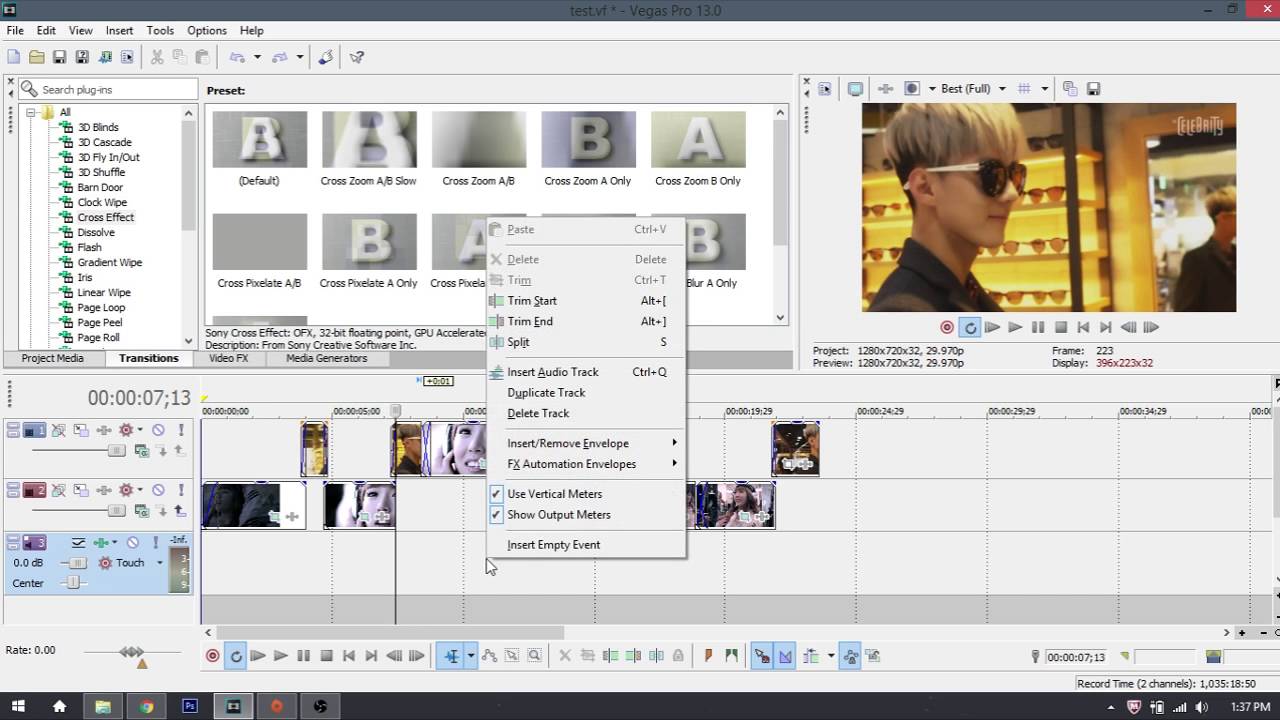Click the Split Screen View icon in preview
The height and width of the screenshot is (720, 1280).
pyautogui.click(x=911, y=88)
